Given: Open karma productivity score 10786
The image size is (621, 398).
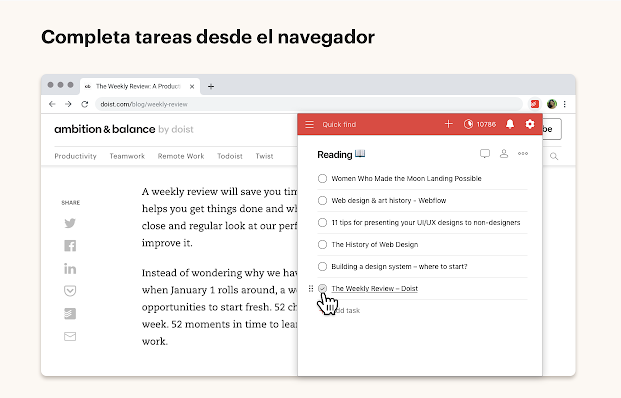Looking at the screenshot, I should pos(480,124).
